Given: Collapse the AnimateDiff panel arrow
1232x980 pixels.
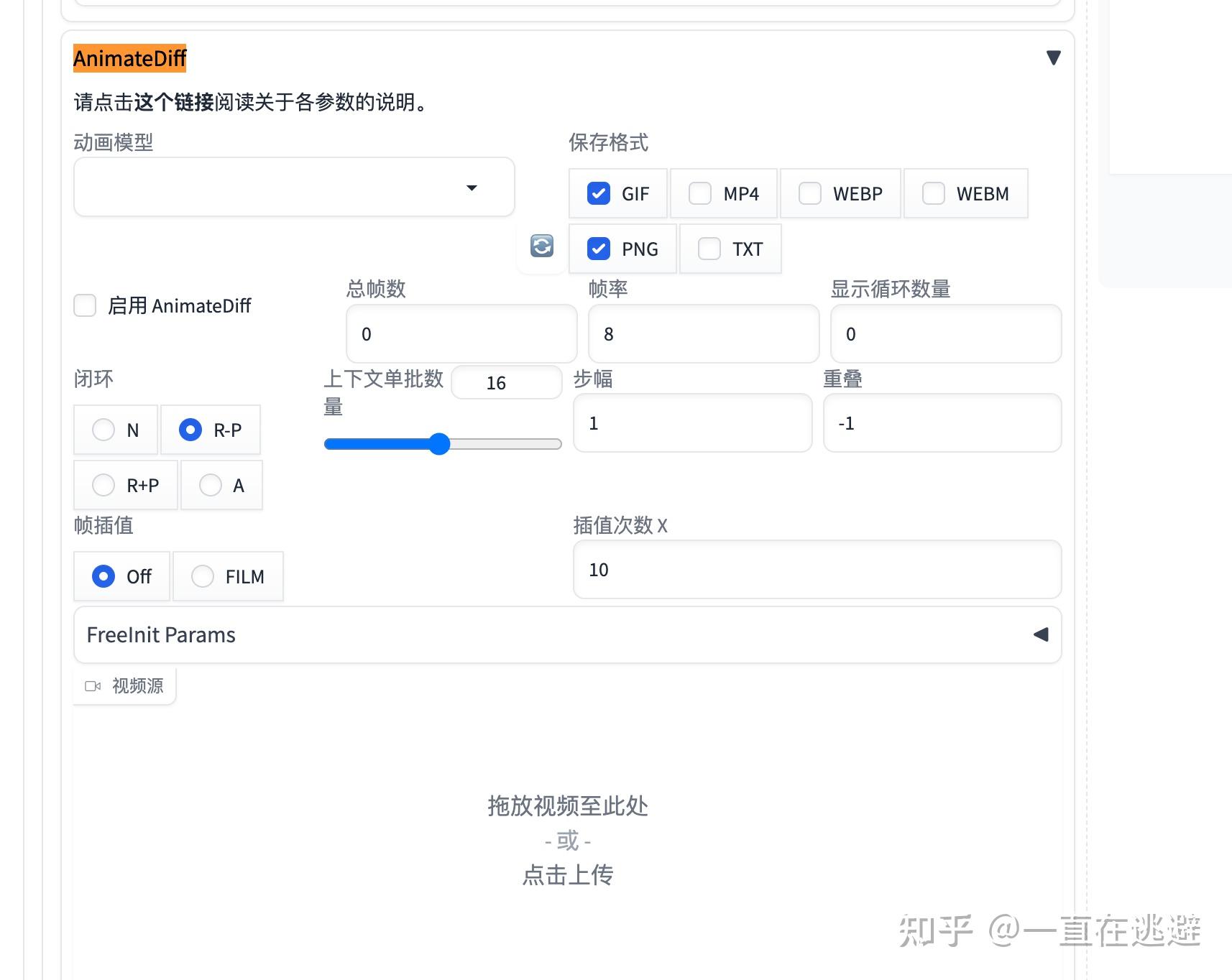Looking at the screenshot, I should [1054, 57].
